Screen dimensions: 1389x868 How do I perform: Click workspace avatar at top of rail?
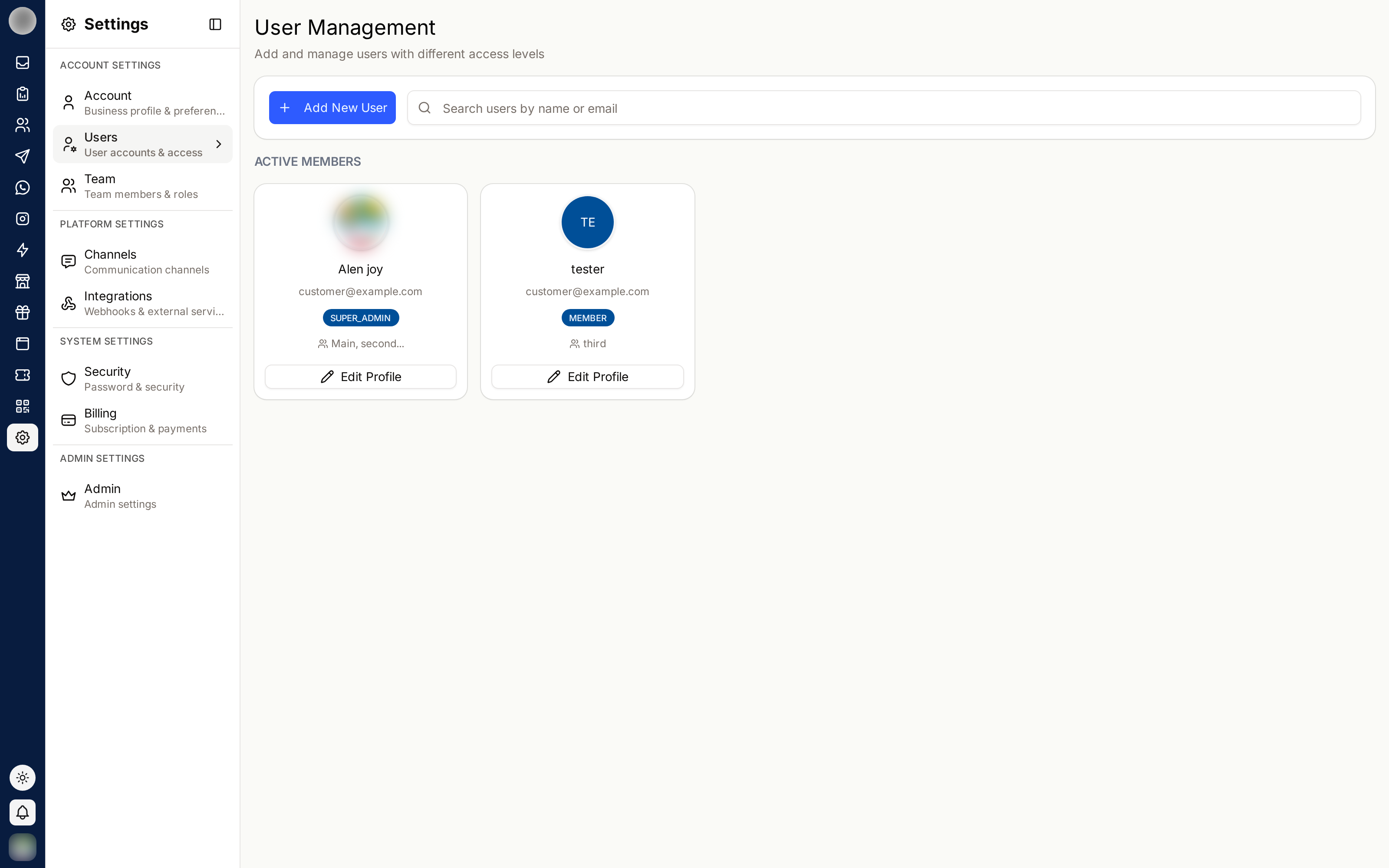pyautogui.click(x=23, y=21)
